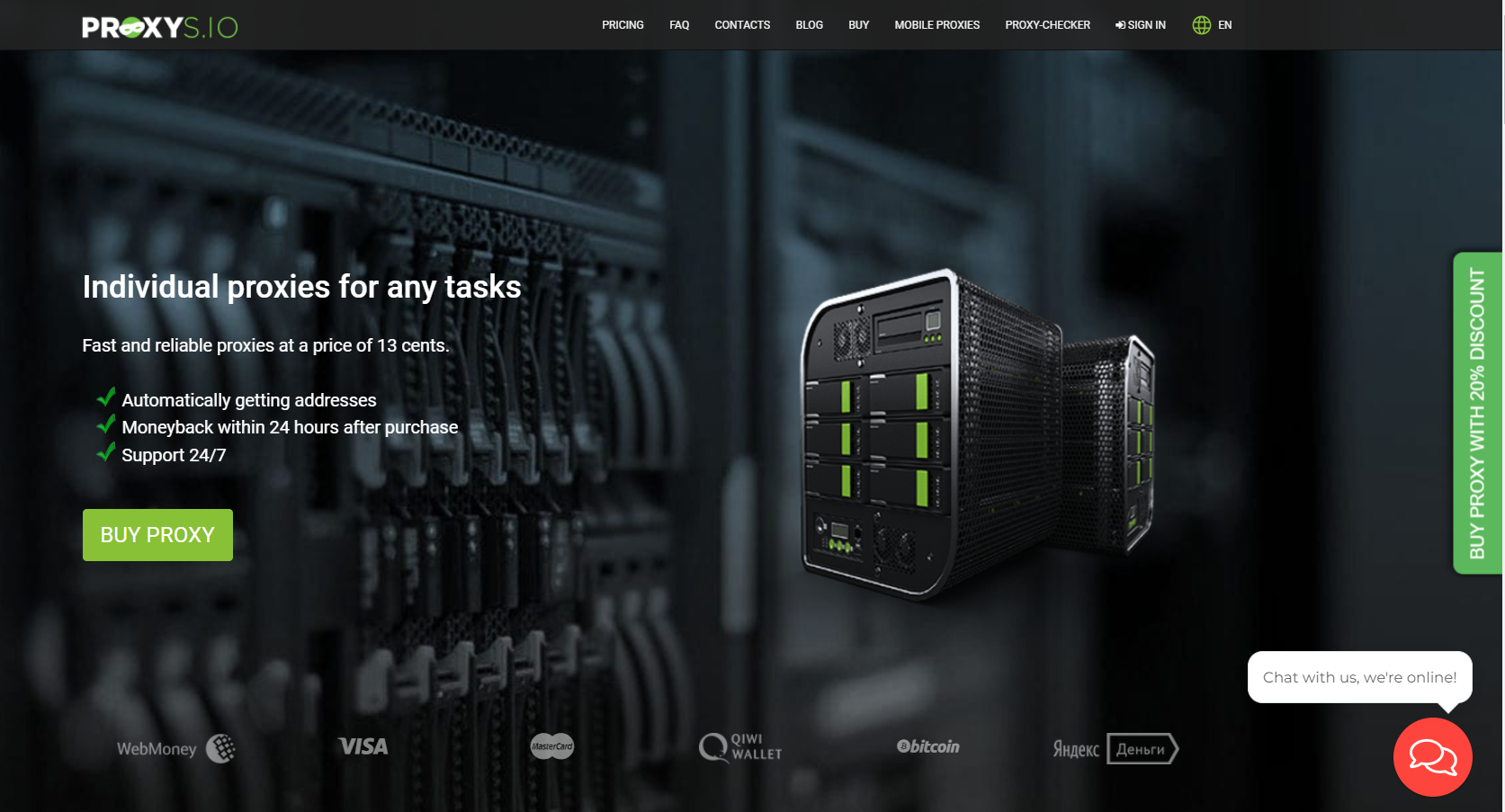Open the PROXY-CHECKER tool
Image resolution: width=1505 pixels, height=812 pixels.
(1047, 25)
